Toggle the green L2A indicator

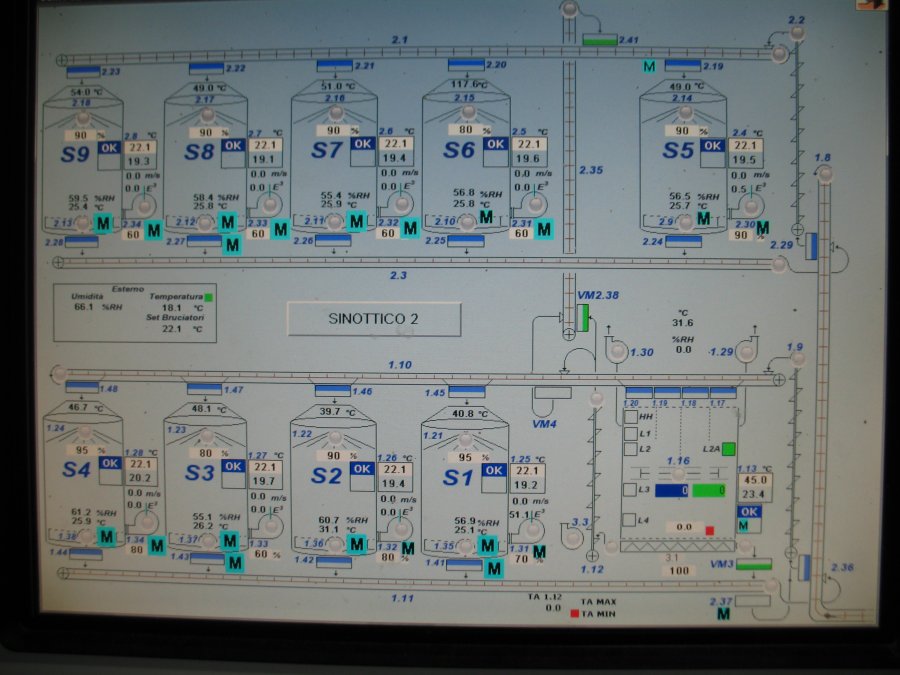click(728, 449)
